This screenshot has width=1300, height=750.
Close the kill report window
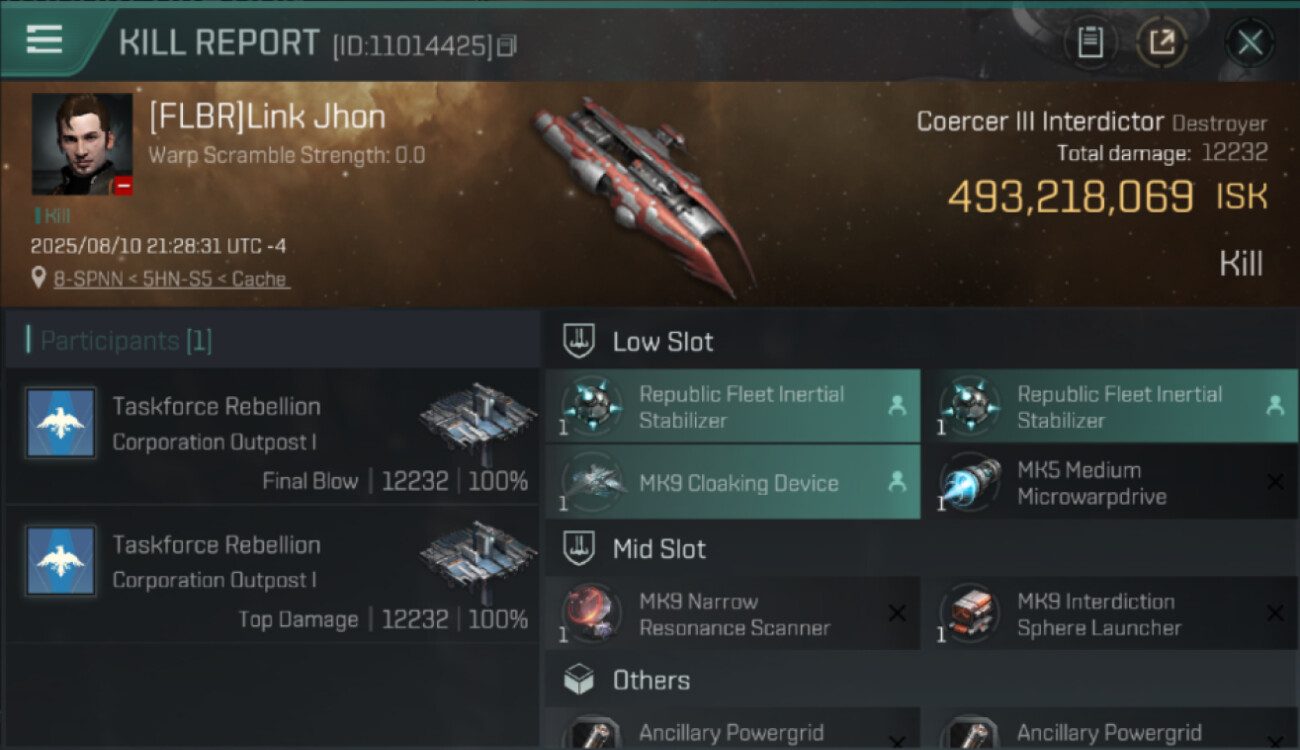pos(1249,43)
